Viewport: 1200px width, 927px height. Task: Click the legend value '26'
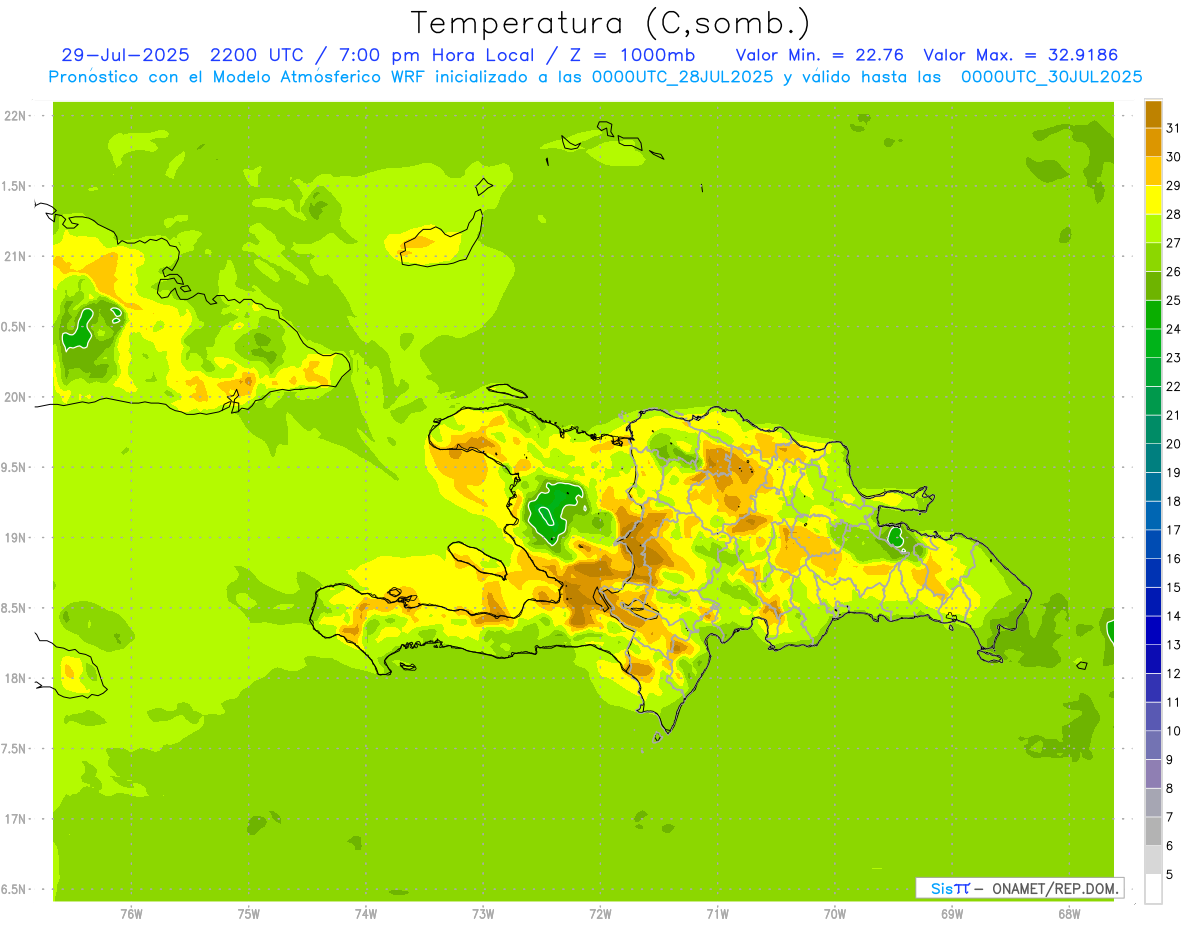click(1173, 271)
